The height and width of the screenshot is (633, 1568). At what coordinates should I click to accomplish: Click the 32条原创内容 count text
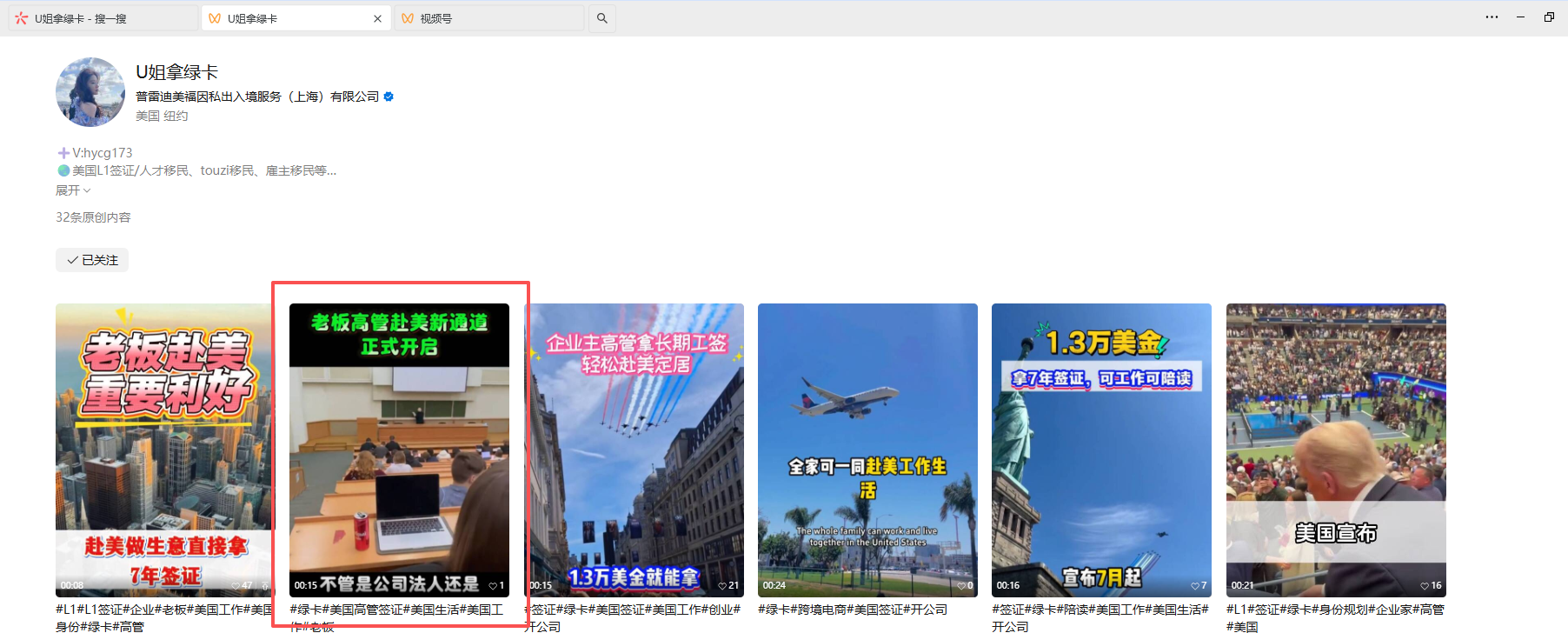pos(93,217)
